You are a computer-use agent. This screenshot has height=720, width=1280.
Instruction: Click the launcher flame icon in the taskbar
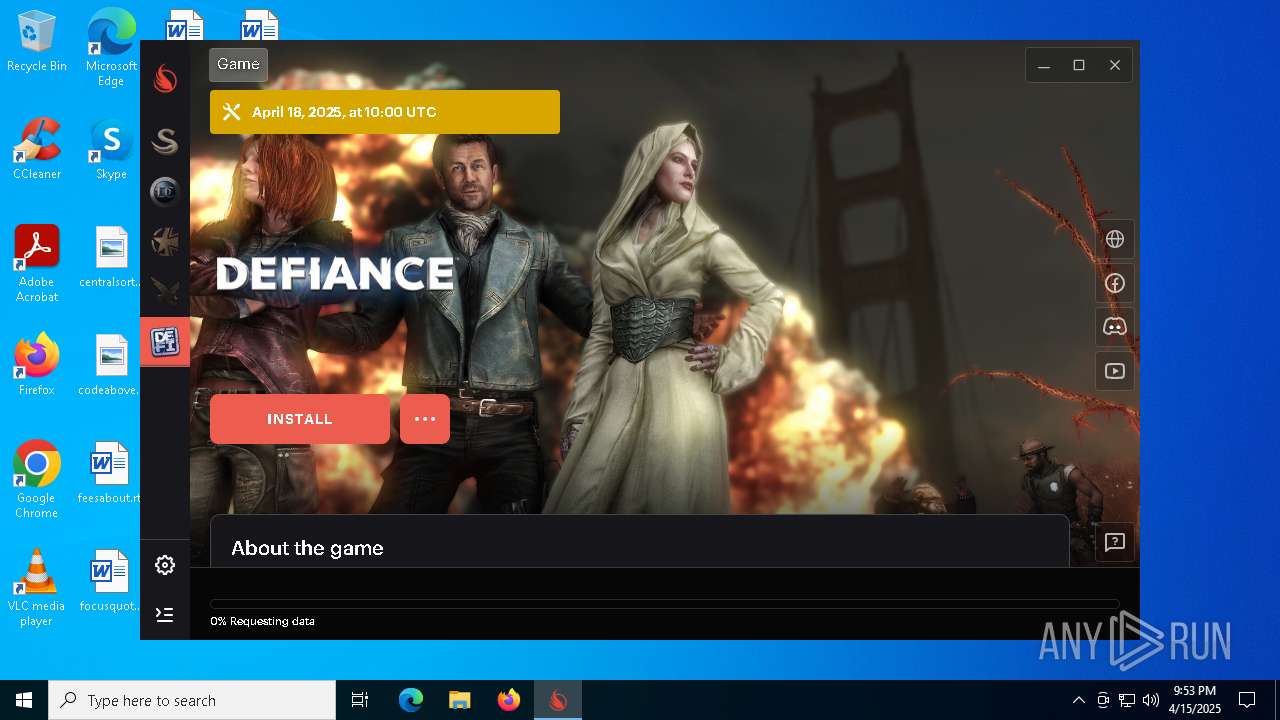(x=557, y=700)
